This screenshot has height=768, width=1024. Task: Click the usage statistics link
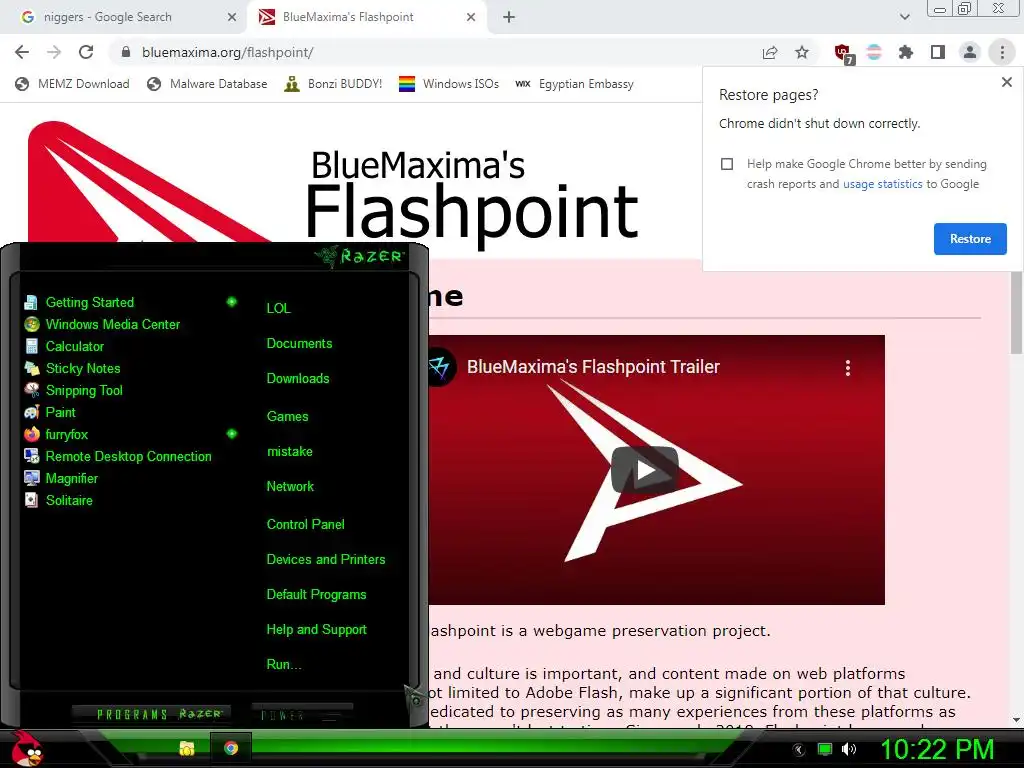(x=882, y=184)
